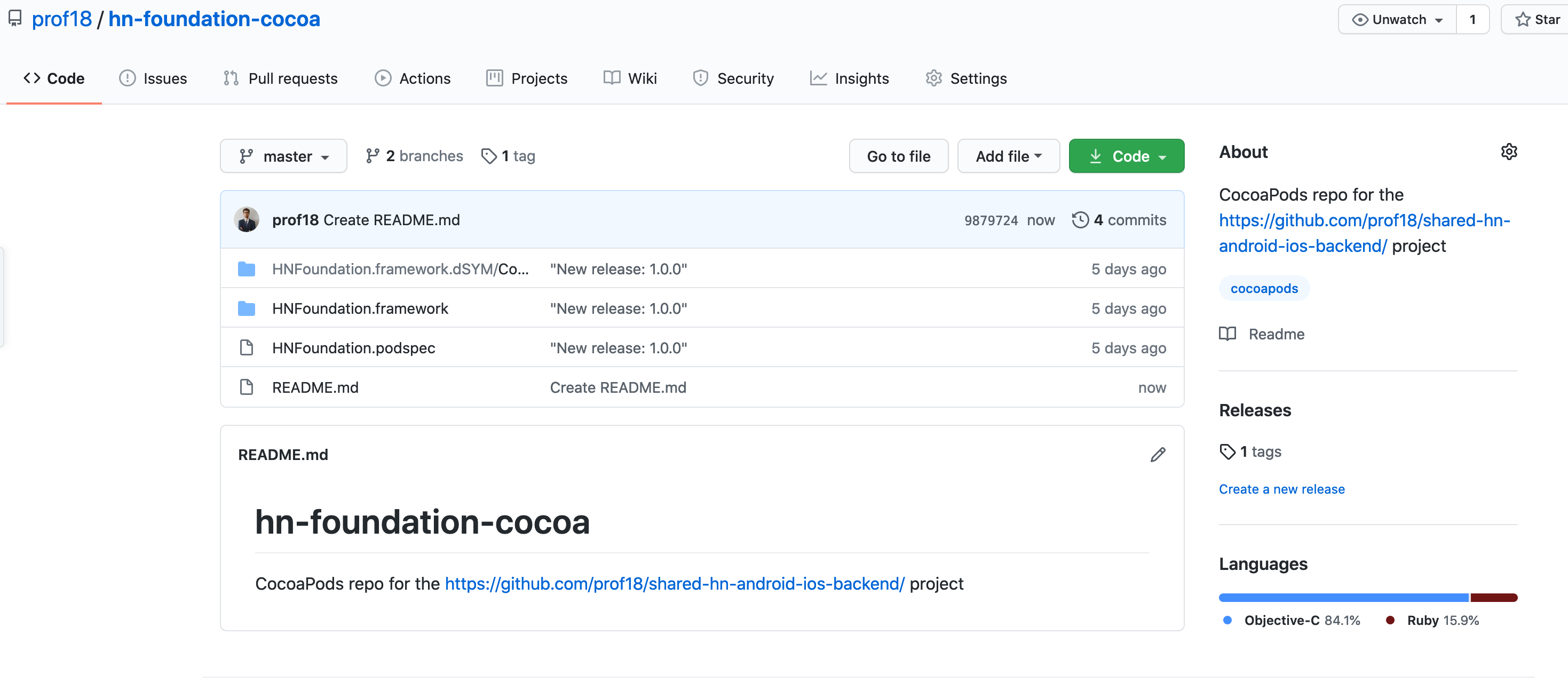
Task: Open the repository Settings tab
Action: point(966,78)
